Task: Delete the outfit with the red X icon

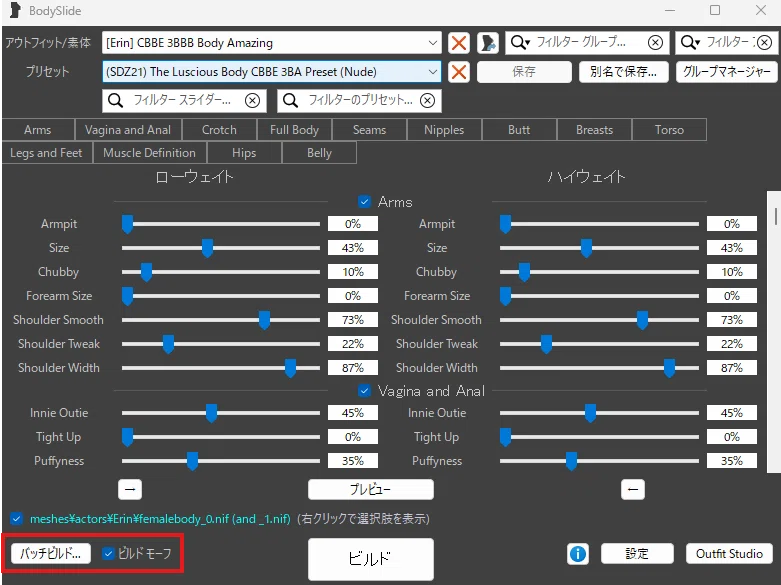Action: [x=459, y=43]
